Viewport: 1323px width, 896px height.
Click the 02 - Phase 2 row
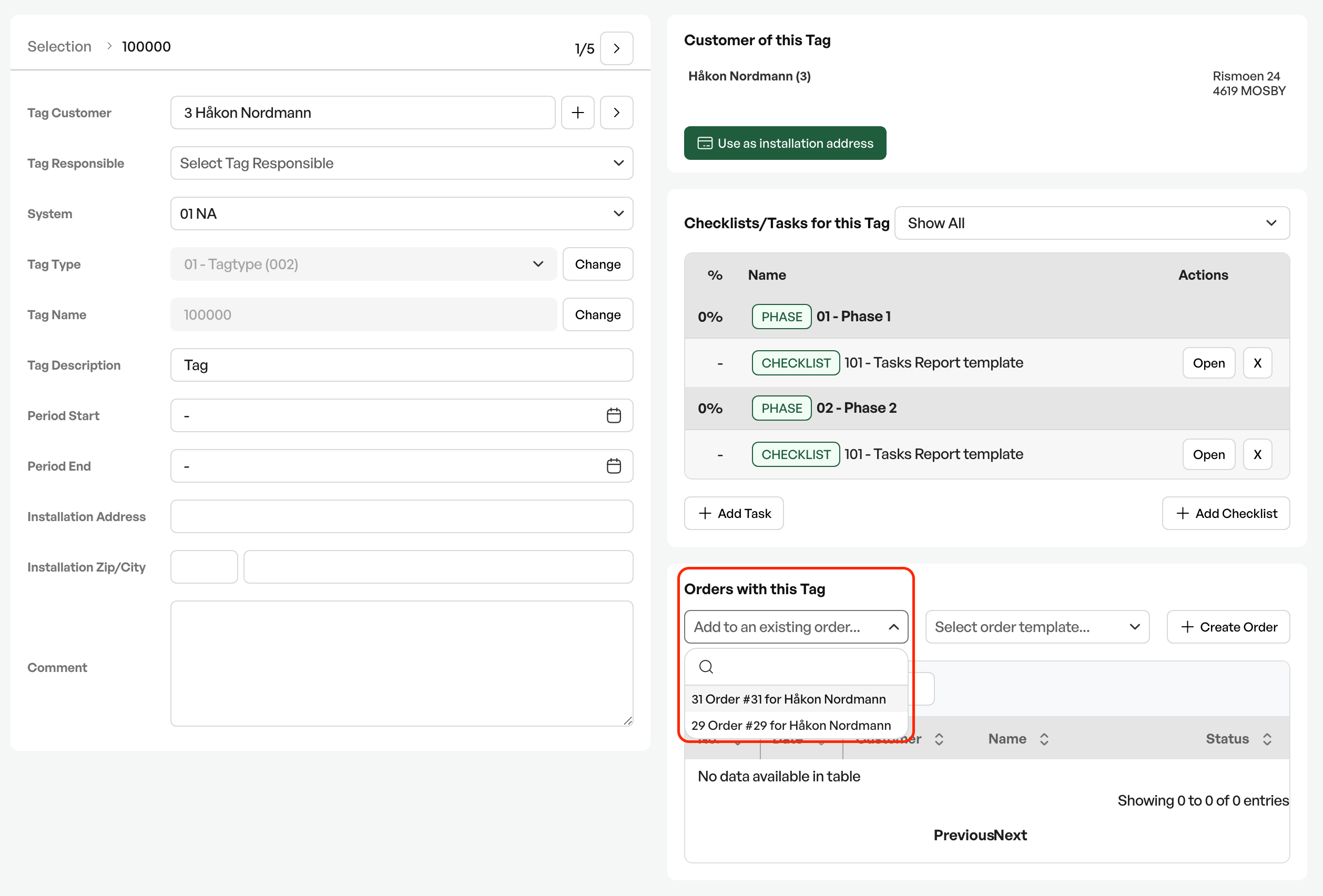pos(987,408)
